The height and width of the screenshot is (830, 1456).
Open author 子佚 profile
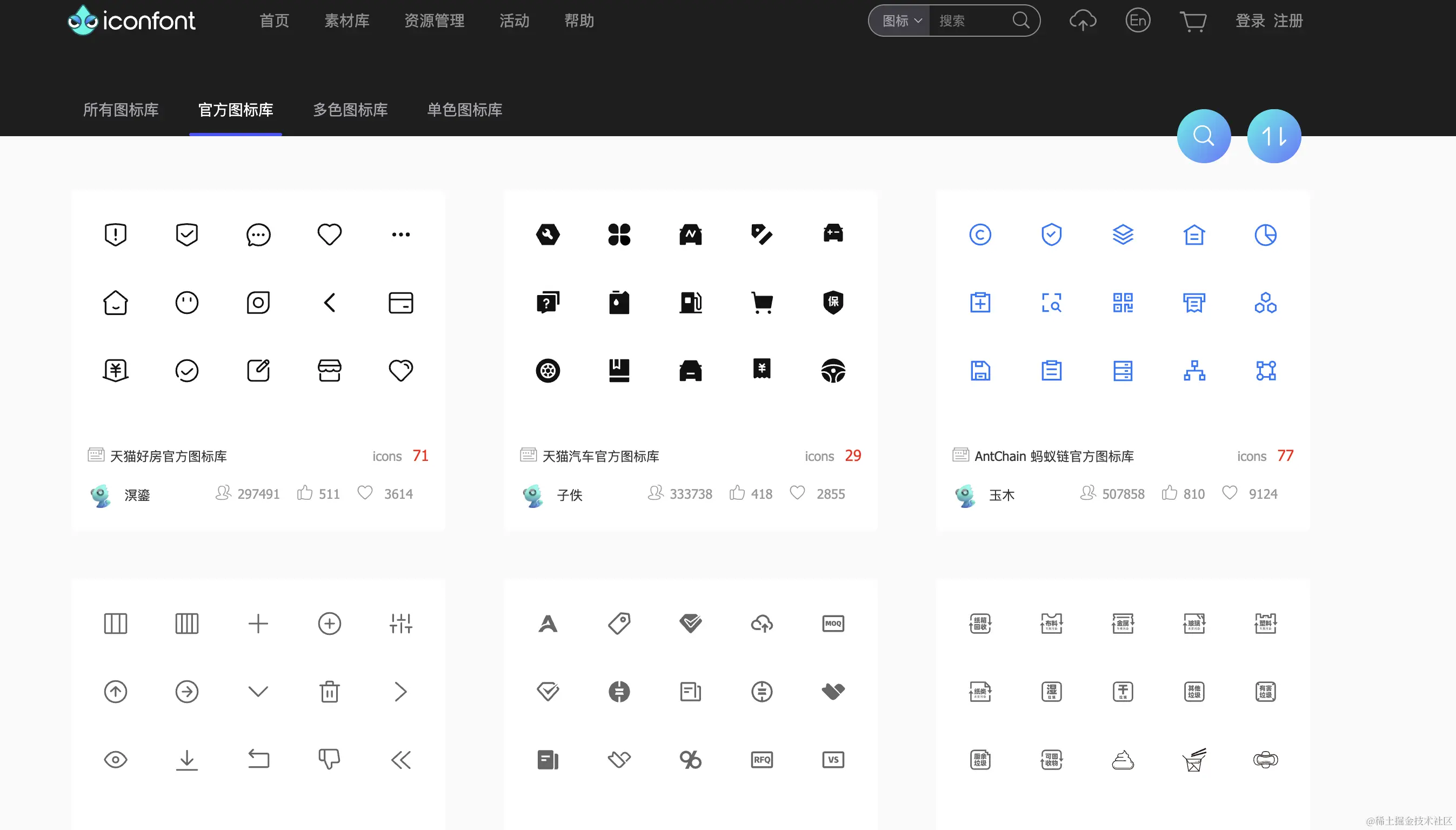pyautogui.click(x=569, y=495)
